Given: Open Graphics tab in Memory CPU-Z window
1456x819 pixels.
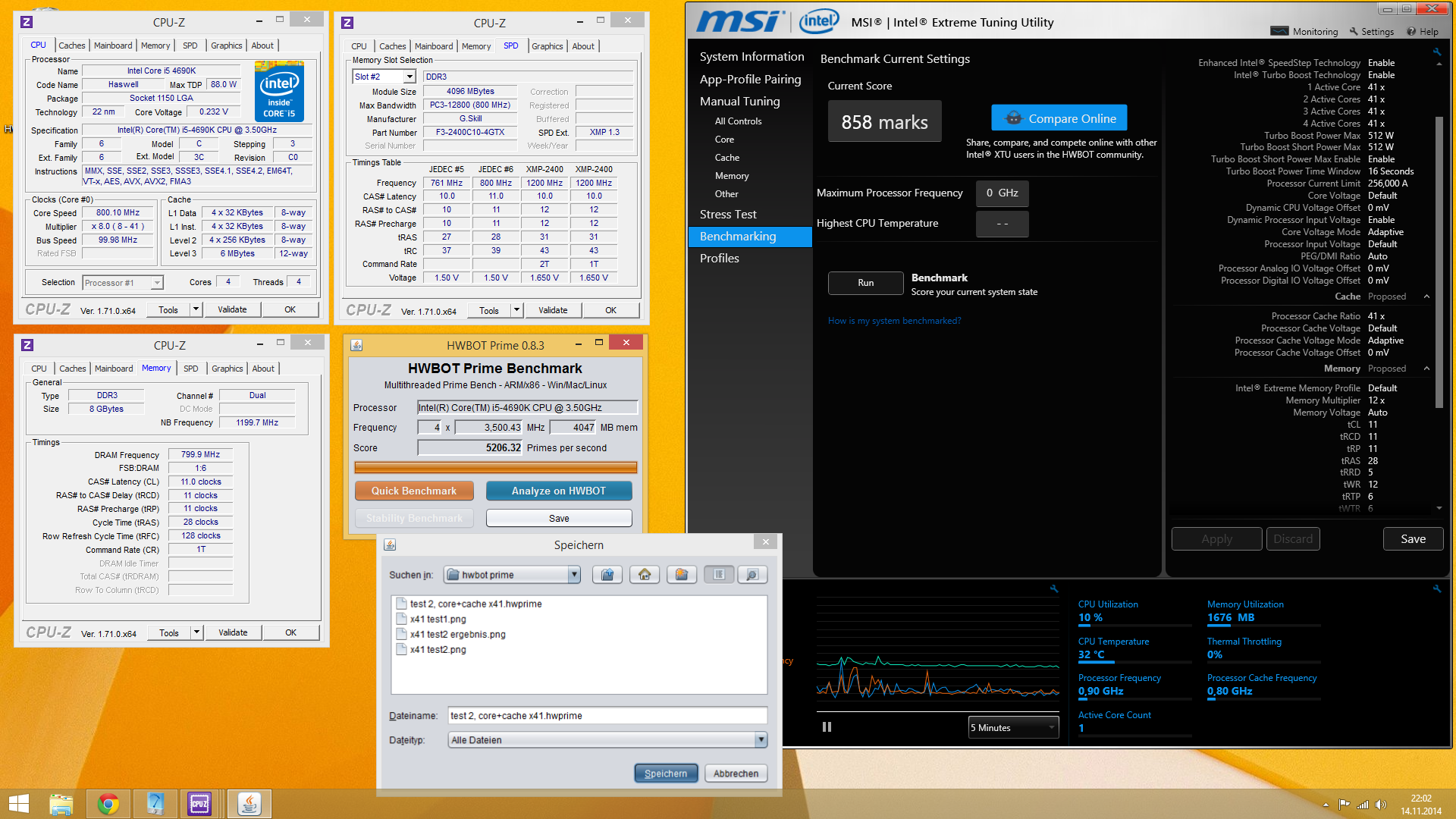Looking at the screenshot, I should pos(227,369).
